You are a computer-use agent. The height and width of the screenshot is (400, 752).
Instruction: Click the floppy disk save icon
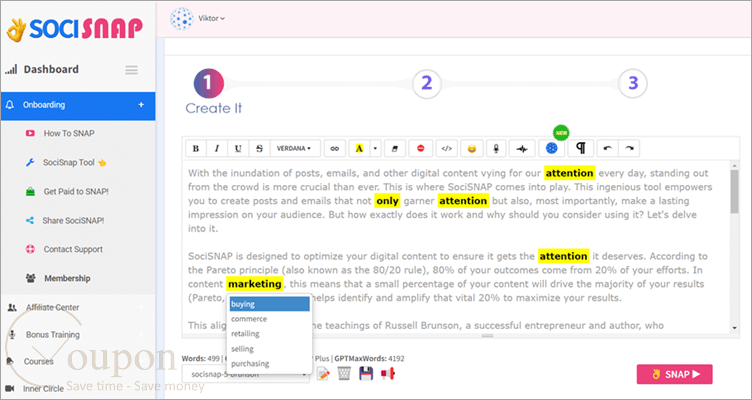pos(366,373)
